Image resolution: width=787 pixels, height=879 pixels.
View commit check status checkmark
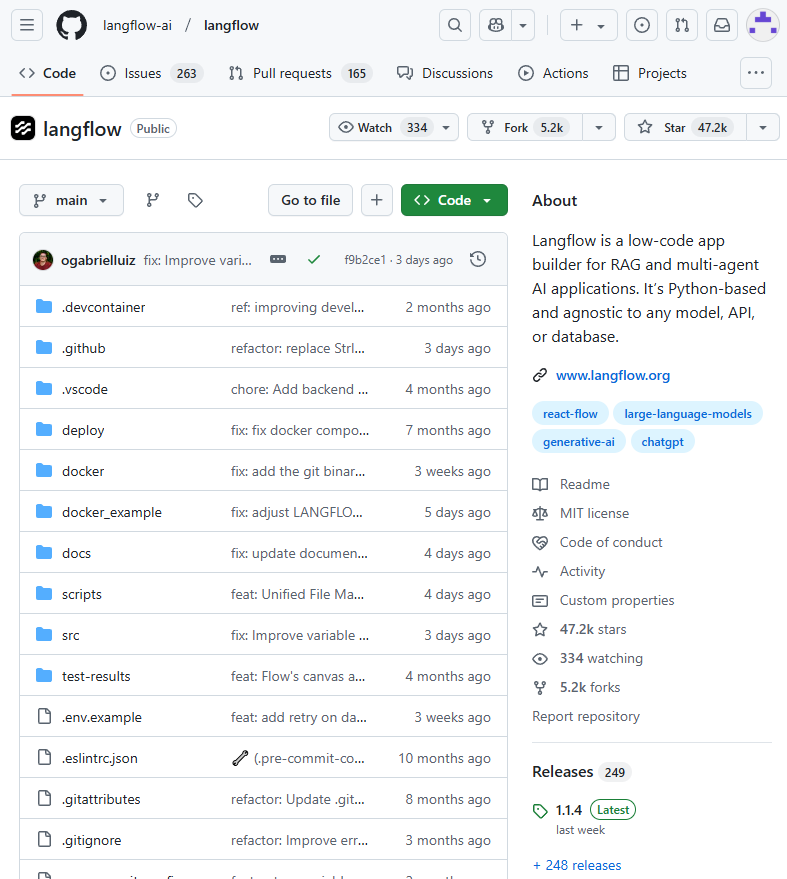click(x=314, y=260)
